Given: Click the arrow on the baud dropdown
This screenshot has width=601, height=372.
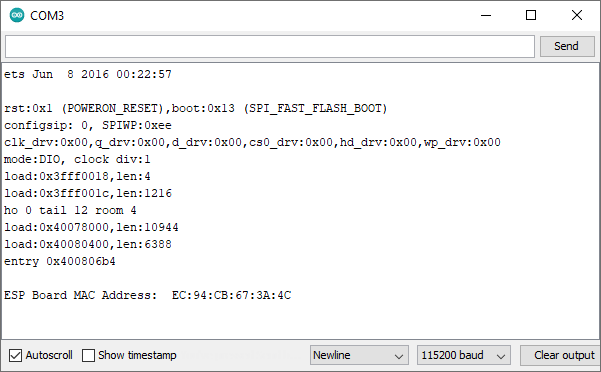Looking at the screenshot, I should tap(501, 356).
